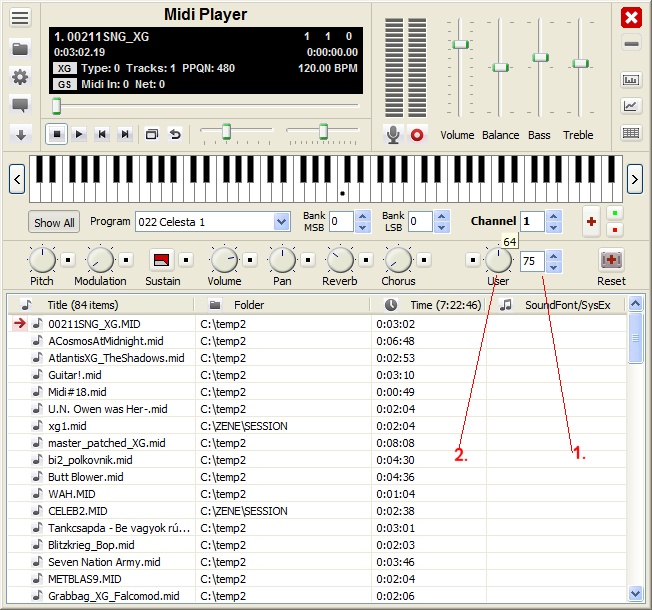The height and width of the screenshot is (610, 652).
Task: Decrease the User controller number 75
Action: tap(553, 267)
